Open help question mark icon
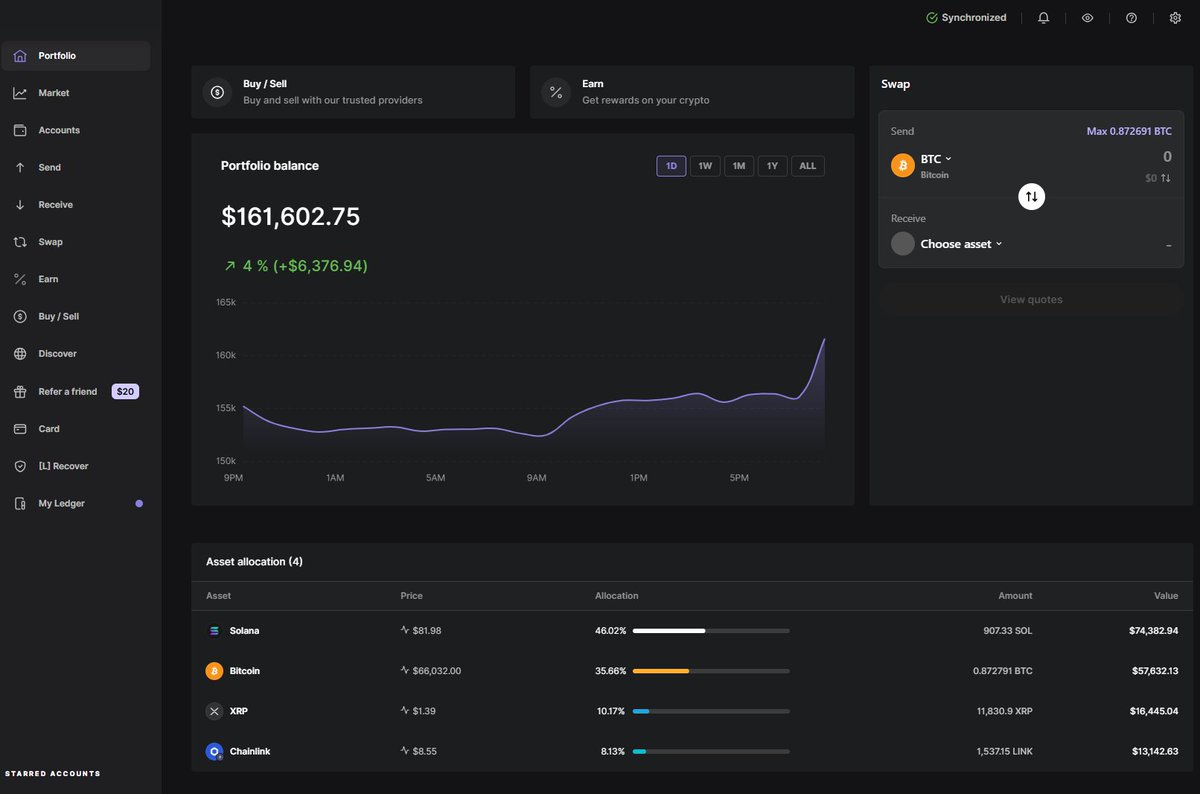 point(1131,18)
